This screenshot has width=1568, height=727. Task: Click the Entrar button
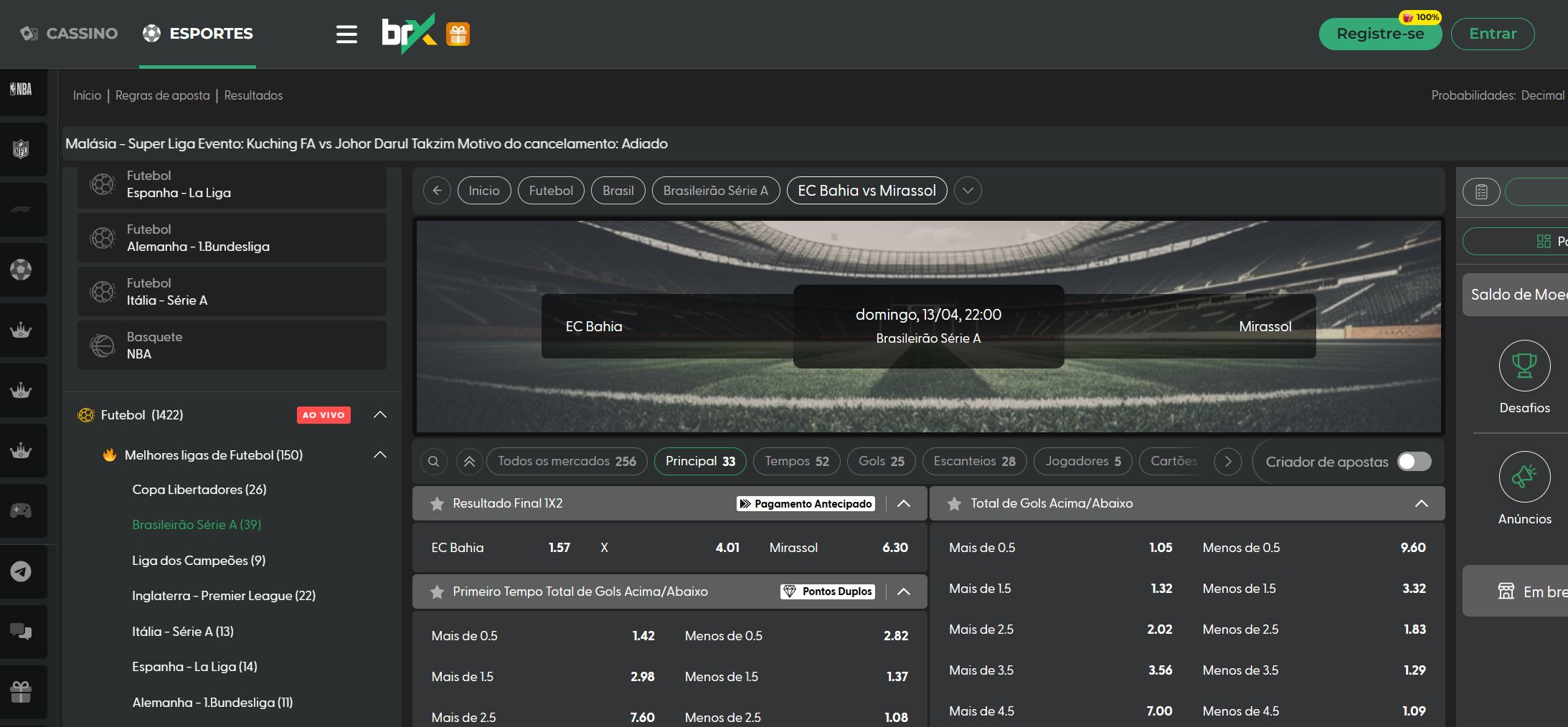[1493, 34]
